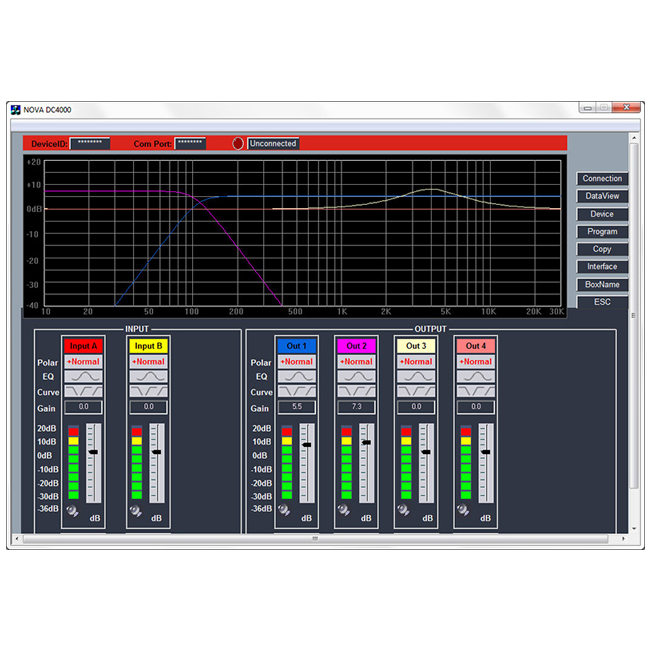Click the Out 1 fader slider handle

point(307,444)
